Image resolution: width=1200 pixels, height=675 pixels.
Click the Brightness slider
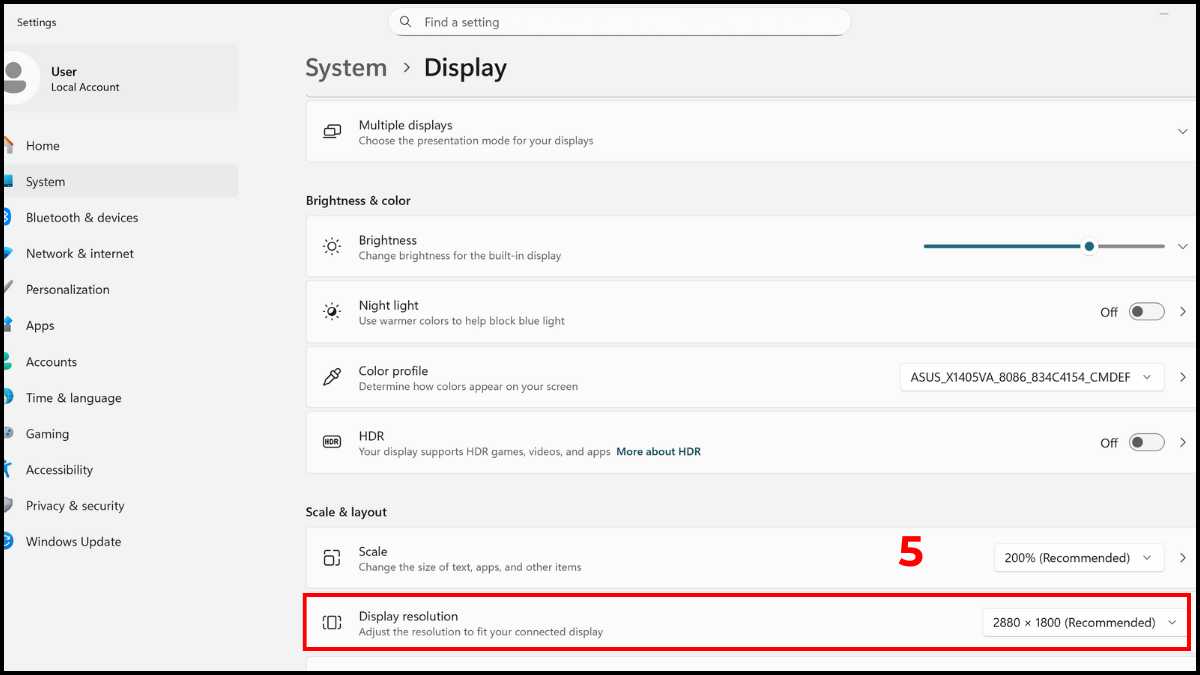pyautogui.click(x=1044, y=246)
